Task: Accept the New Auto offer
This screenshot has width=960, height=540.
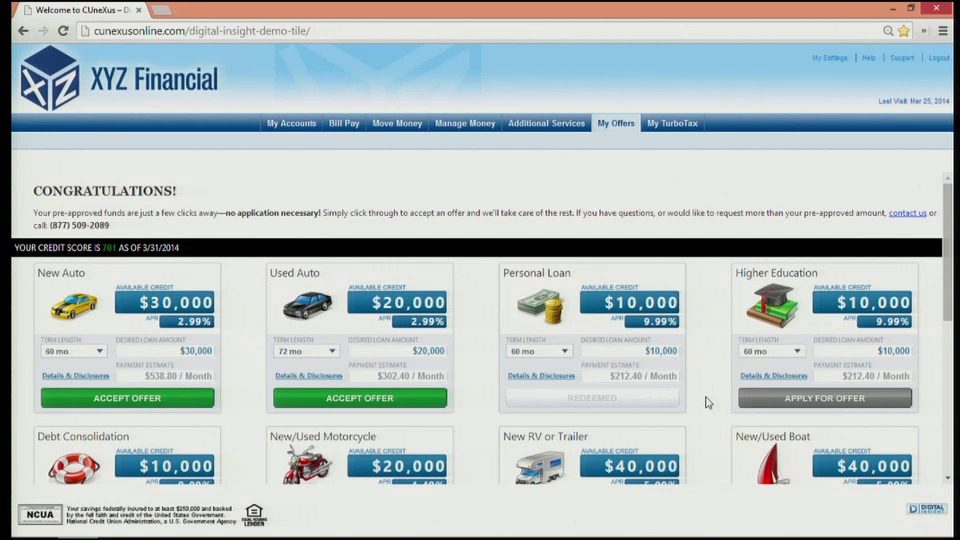Action: (127, 398)
